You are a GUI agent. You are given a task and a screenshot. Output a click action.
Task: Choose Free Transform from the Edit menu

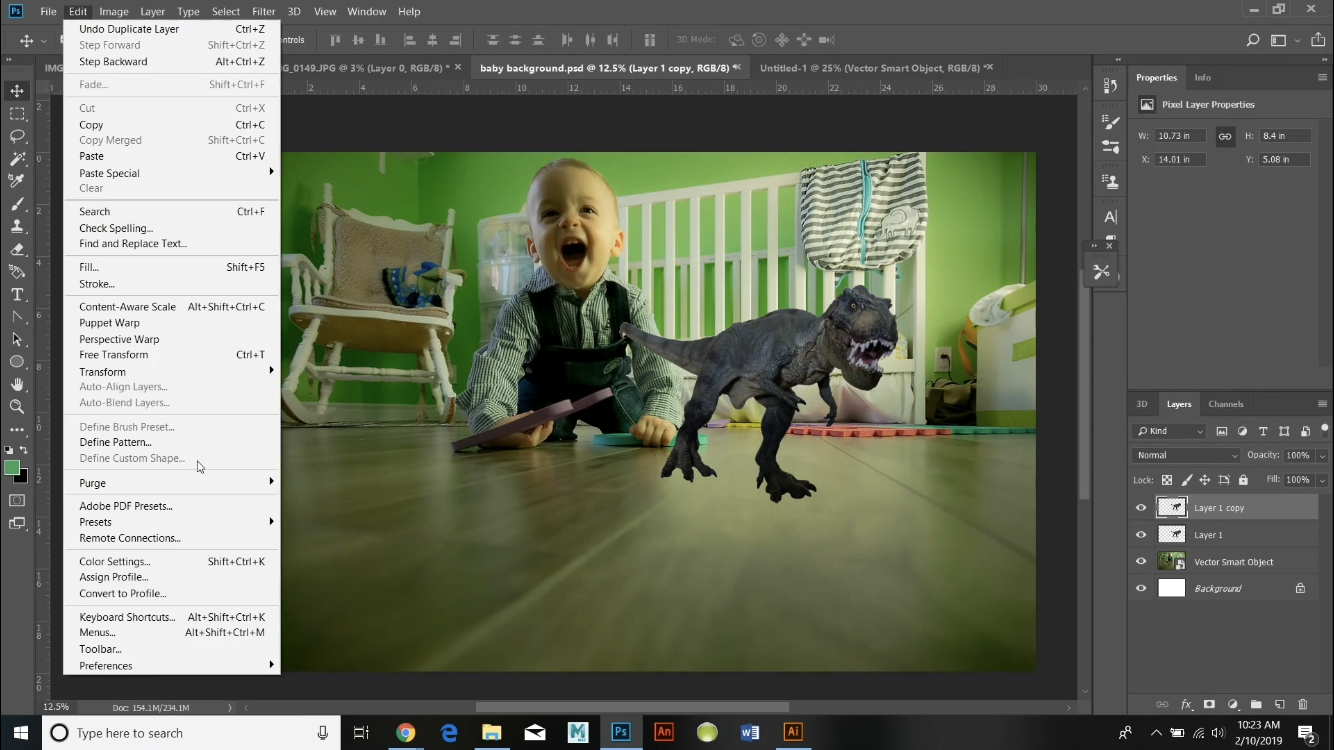tap(113, 355)
